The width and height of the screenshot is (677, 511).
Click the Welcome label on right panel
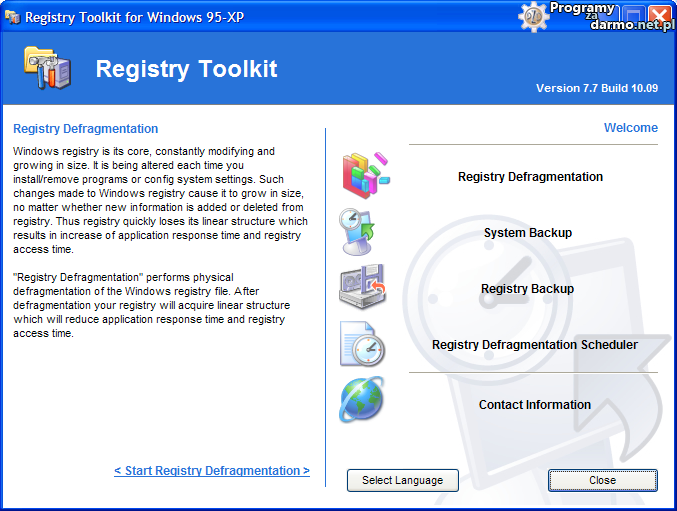coord(630,128)
